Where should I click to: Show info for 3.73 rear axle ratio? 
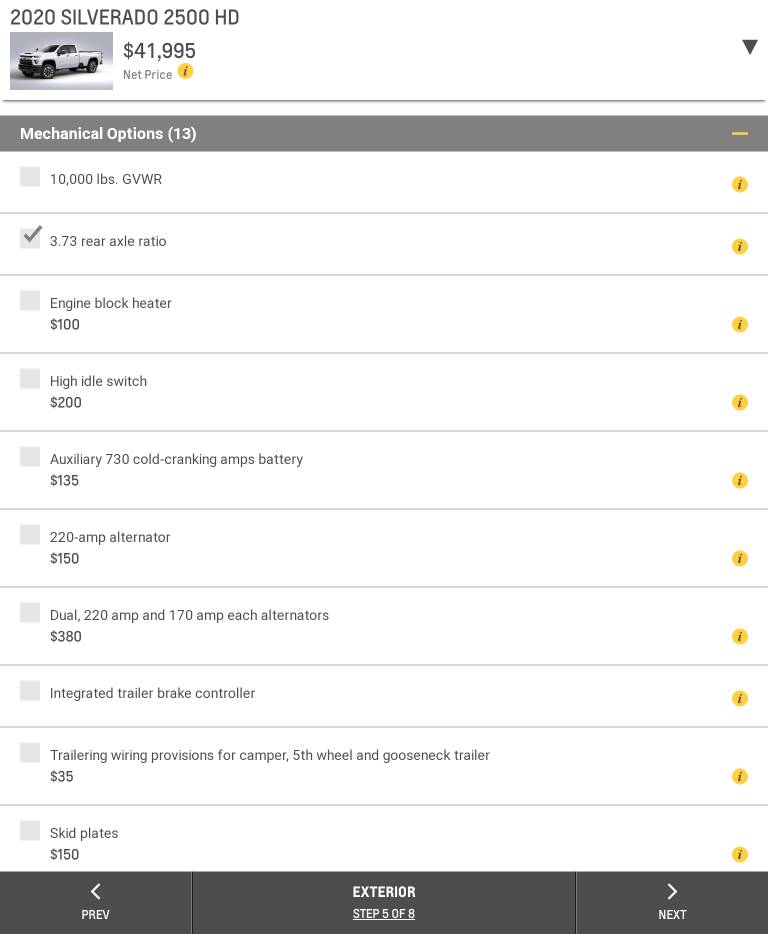pyautogui.click(x=740, y=246)
